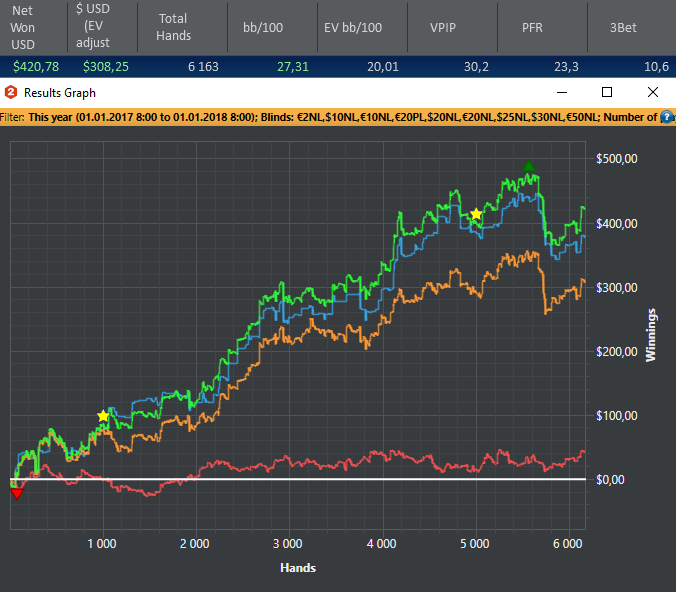Screen dimensions: 676x592
Task: Click the Results Graph app logo icon
Action: [x=11, y=92]
